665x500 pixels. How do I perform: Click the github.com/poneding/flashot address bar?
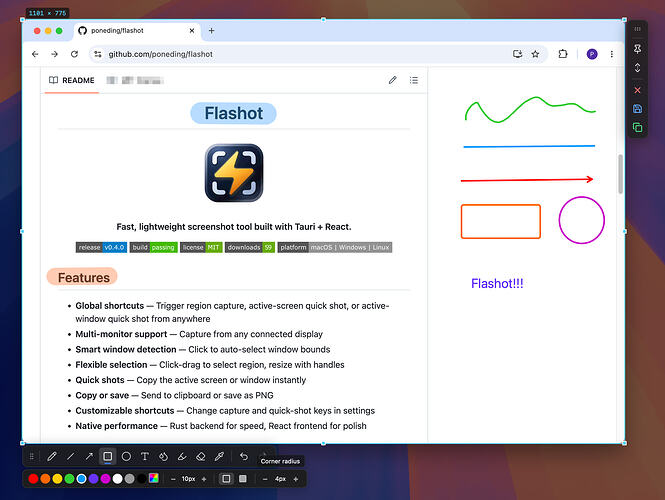[318, 54]
